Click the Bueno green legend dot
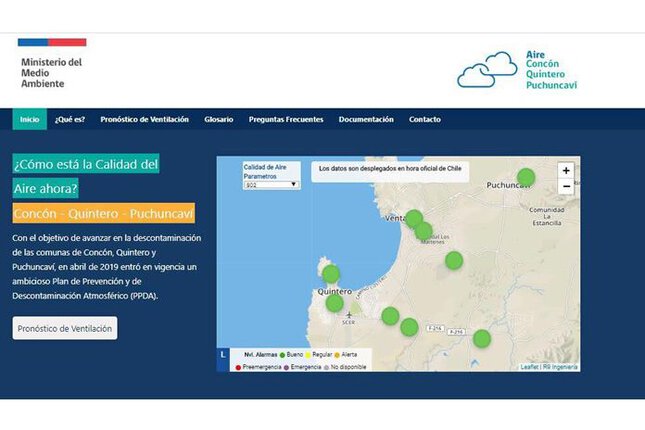This screenshot has width=645, height=430. (x=282, y=355)
